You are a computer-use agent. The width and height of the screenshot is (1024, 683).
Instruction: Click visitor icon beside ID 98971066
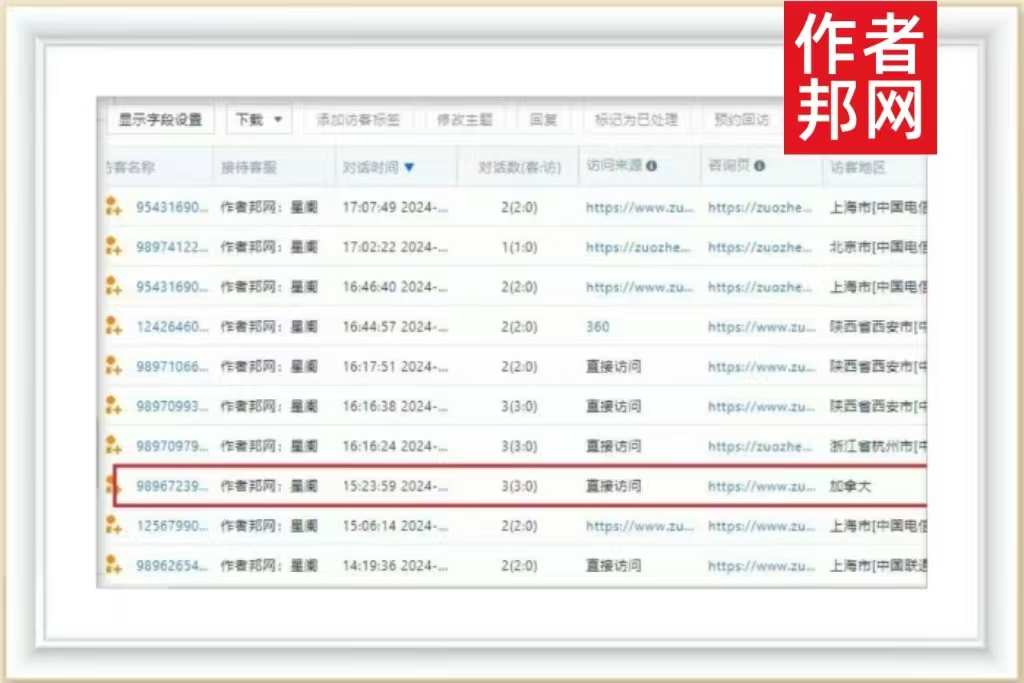113,366
